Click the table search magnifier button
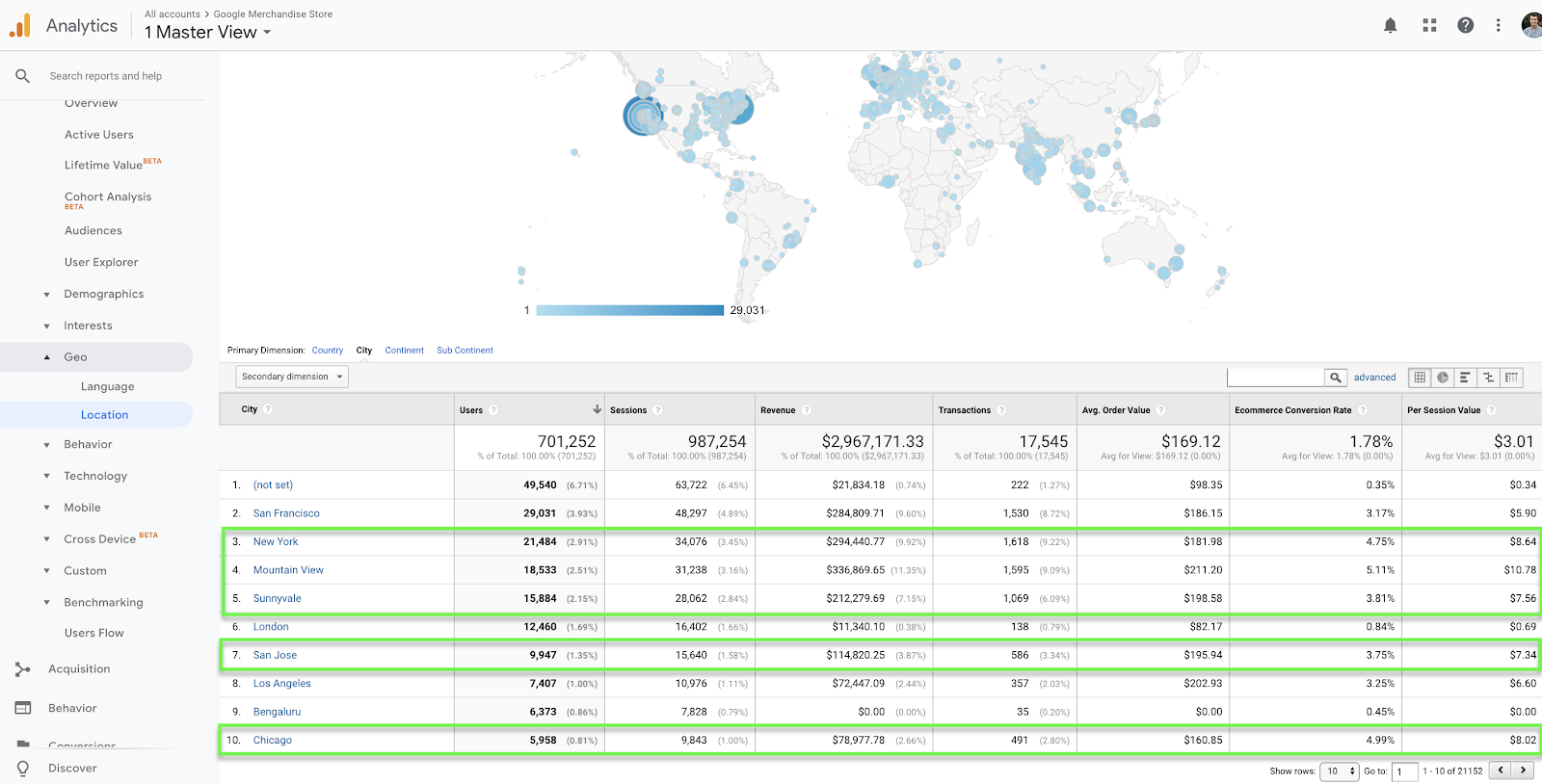 coord(1335,378)
